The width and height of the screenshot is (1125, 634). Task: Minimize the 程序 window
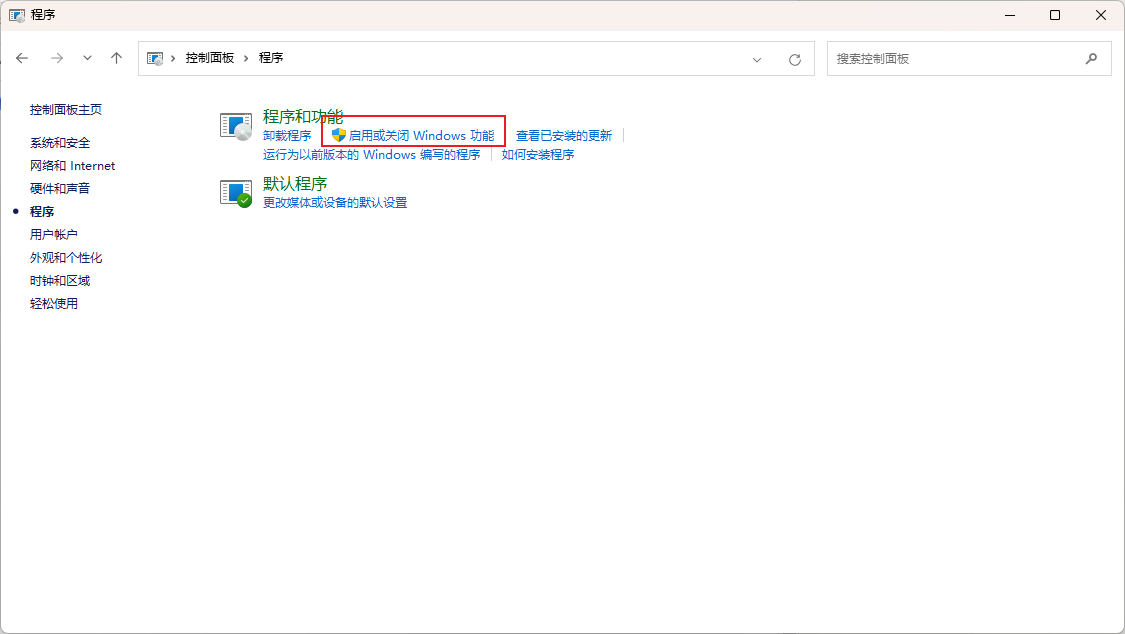(1010, 15)
